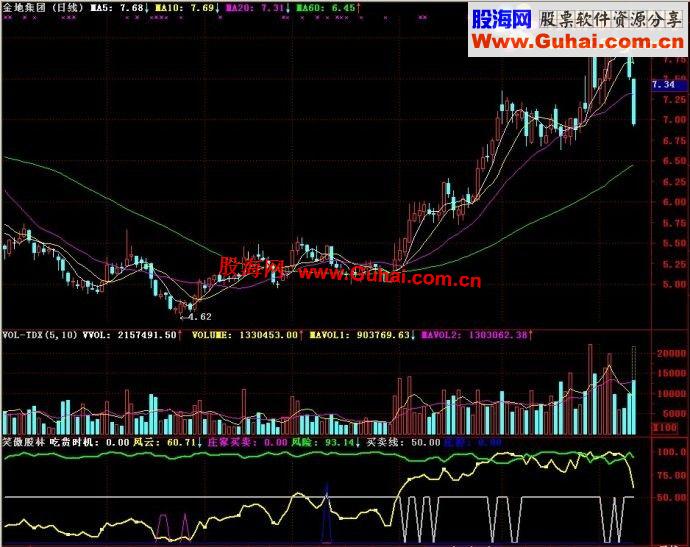Select the 庄家买卖: 0.00 indicator value
This screenshot has height=547, width=690.
point(245,442)
